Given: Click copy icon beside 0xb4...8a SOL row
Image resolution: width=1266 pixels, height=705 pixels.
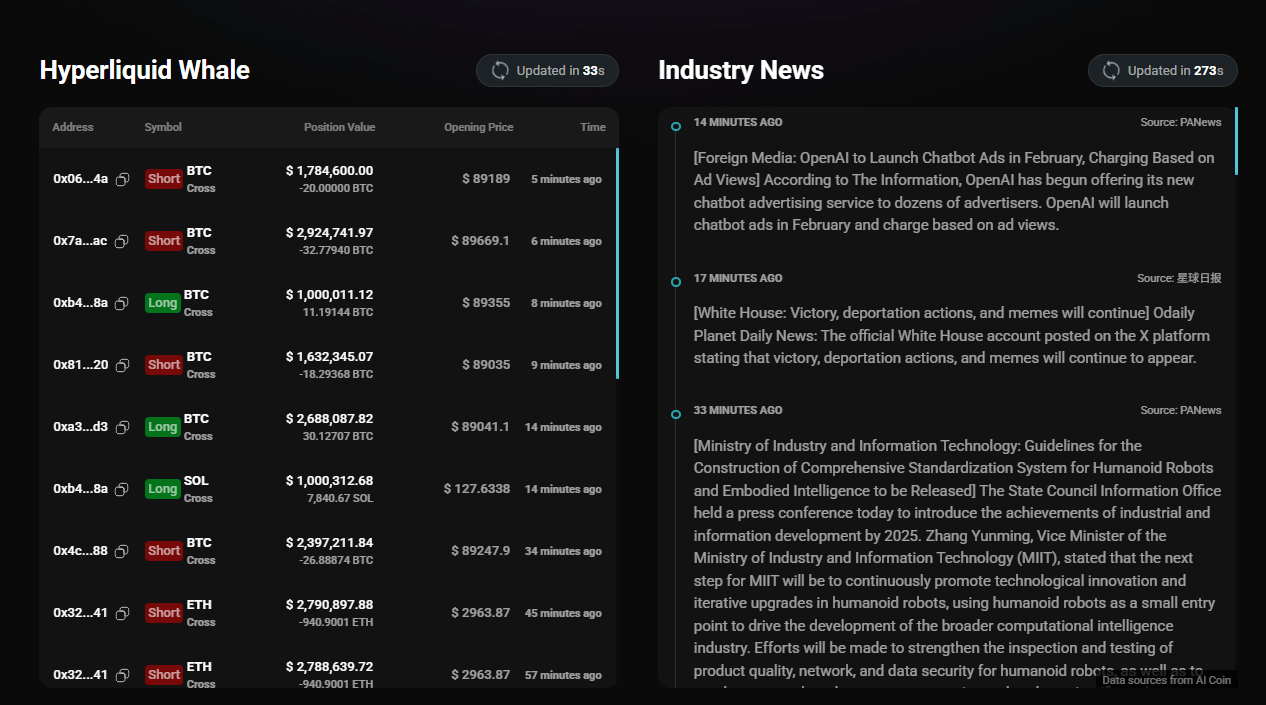Looking at the screenshot, I should point(122,489).
